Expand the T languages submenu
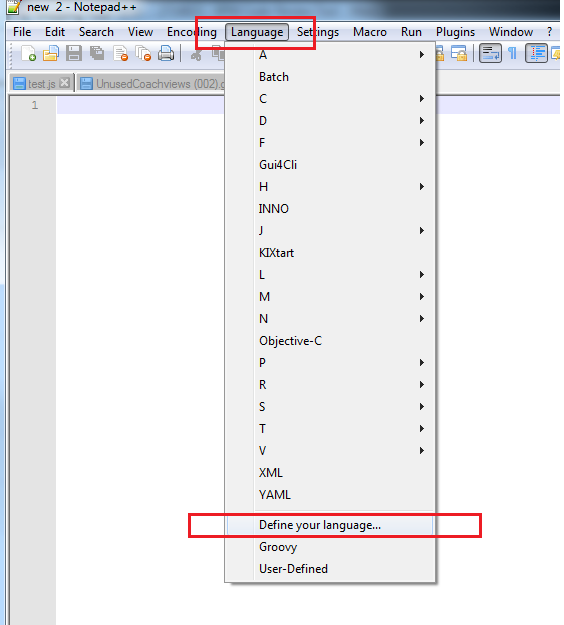Screen dimensions: 564x625 point(330,428)
